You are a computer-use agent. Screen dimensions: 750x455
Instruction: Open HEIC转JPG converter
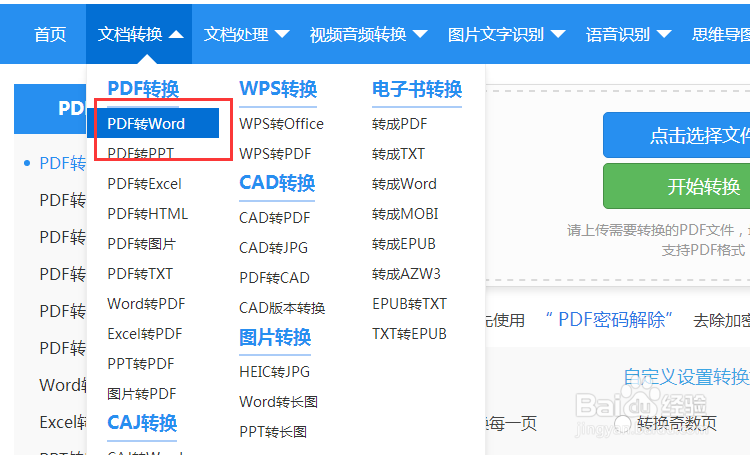pos(275,372)
